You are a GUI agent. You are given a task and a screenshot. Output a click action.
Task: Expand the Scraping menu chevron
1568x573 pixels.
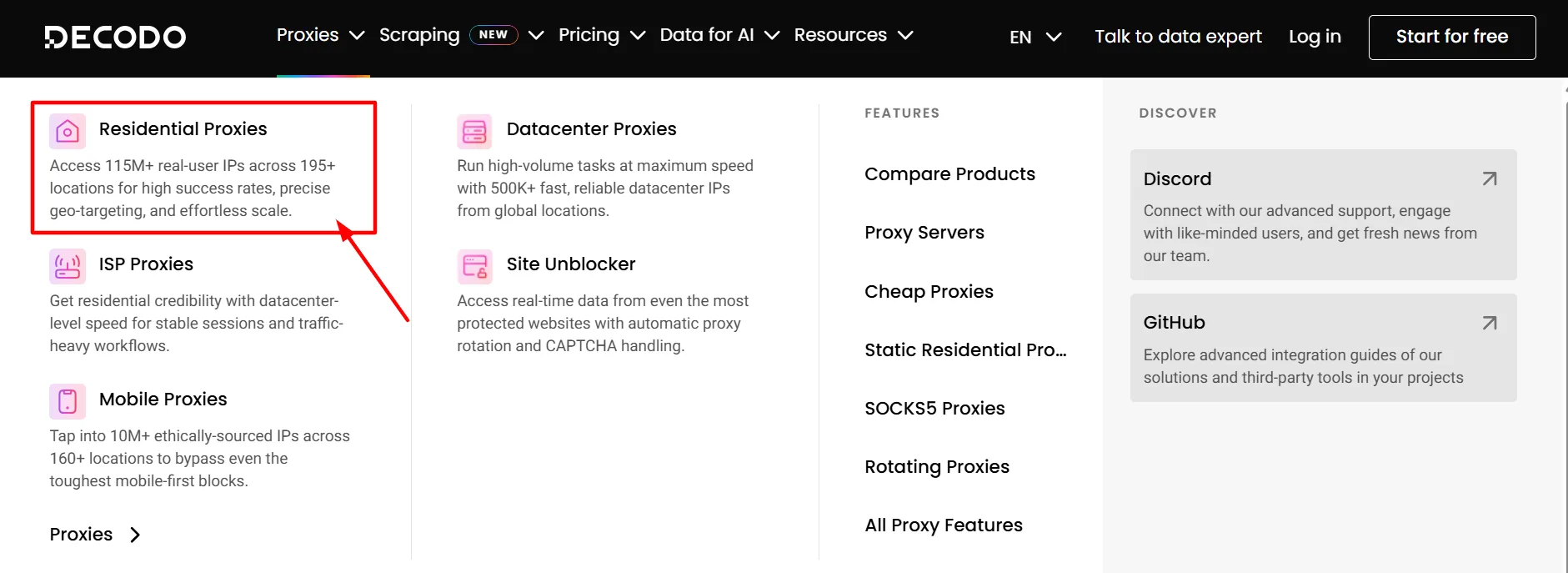click(x=536, y=35)
